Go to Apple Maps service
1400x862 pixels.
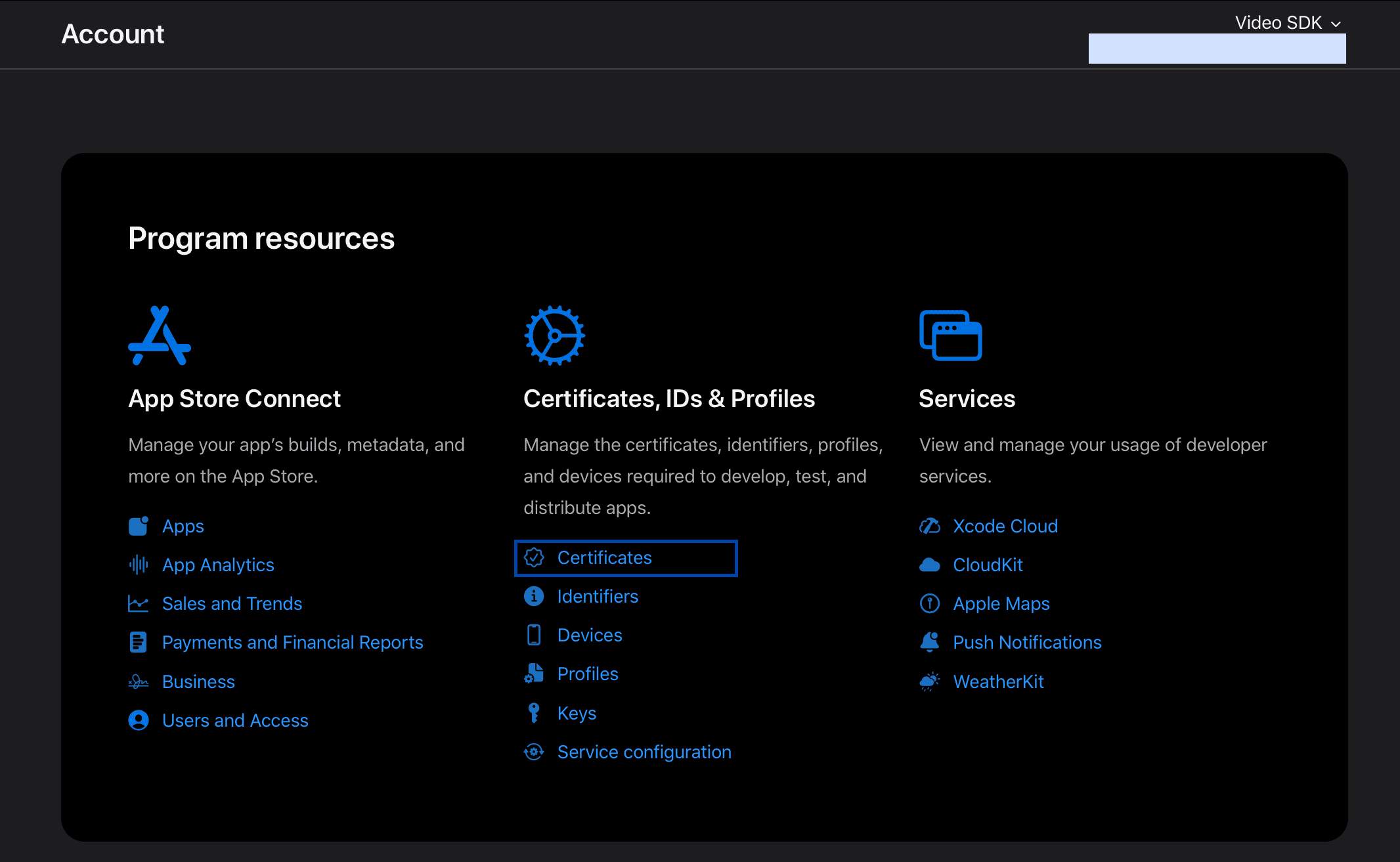tap(1001, 603)
